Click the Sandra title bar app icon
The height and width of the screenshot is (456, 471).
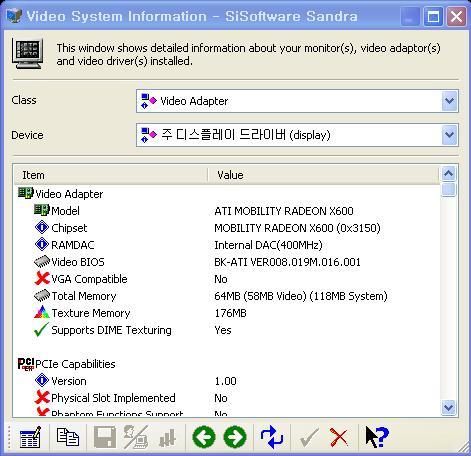pyautogui.click(x=14, y=16)
